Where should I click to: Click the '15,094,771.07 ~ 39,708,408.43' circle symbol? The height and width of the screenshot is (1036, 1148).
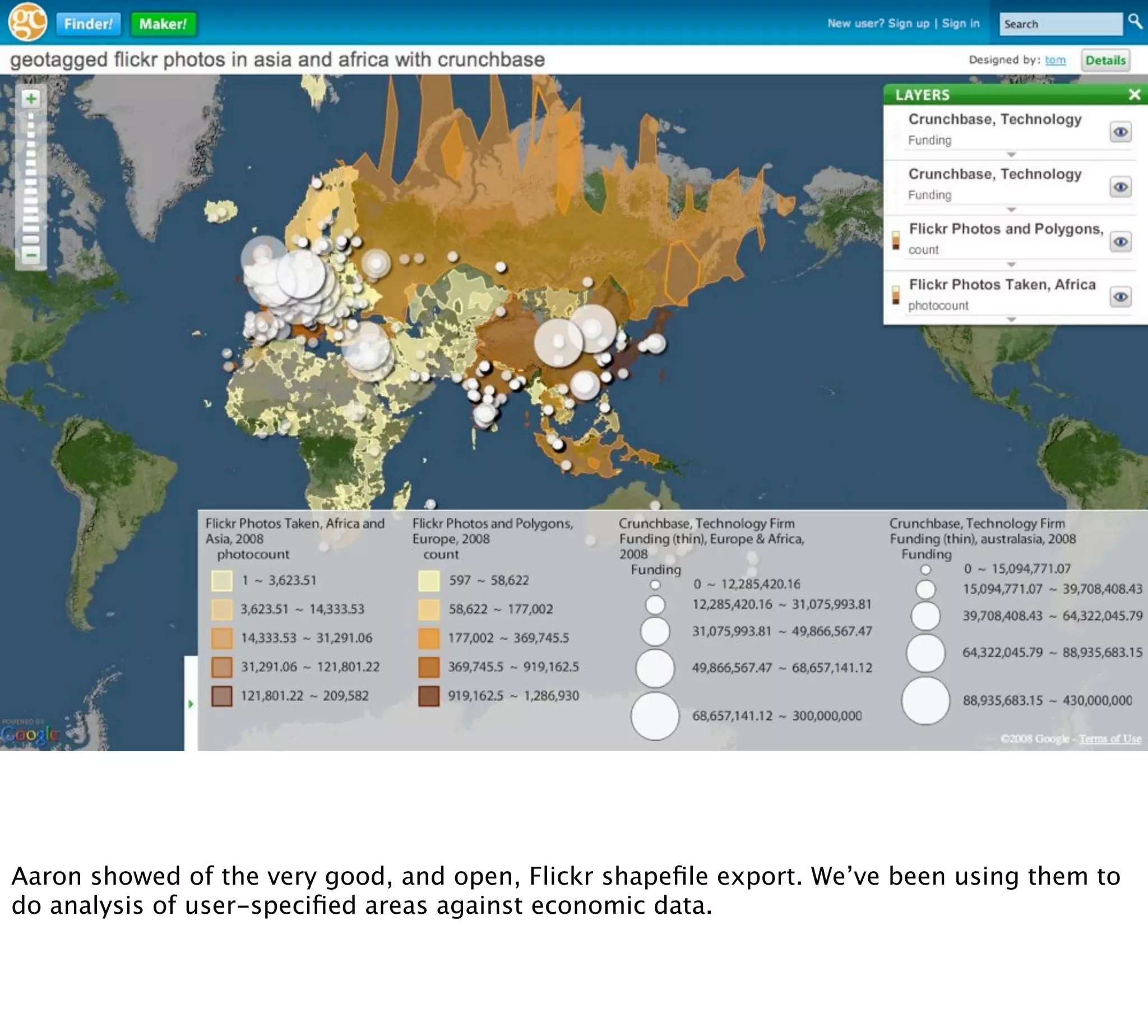click(x=925, y=590)
